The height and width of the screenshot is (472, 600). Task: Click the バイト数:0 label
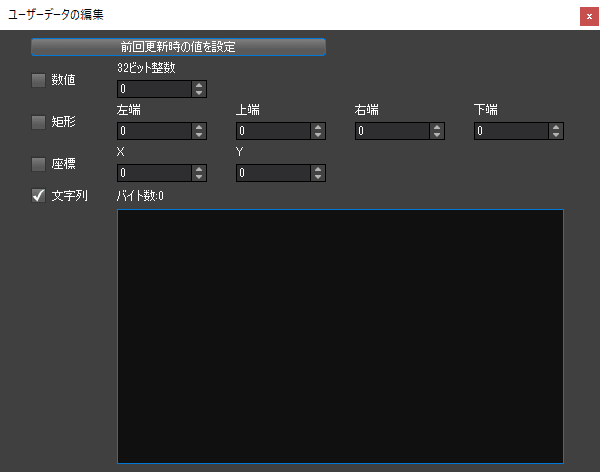pos(140,196)
